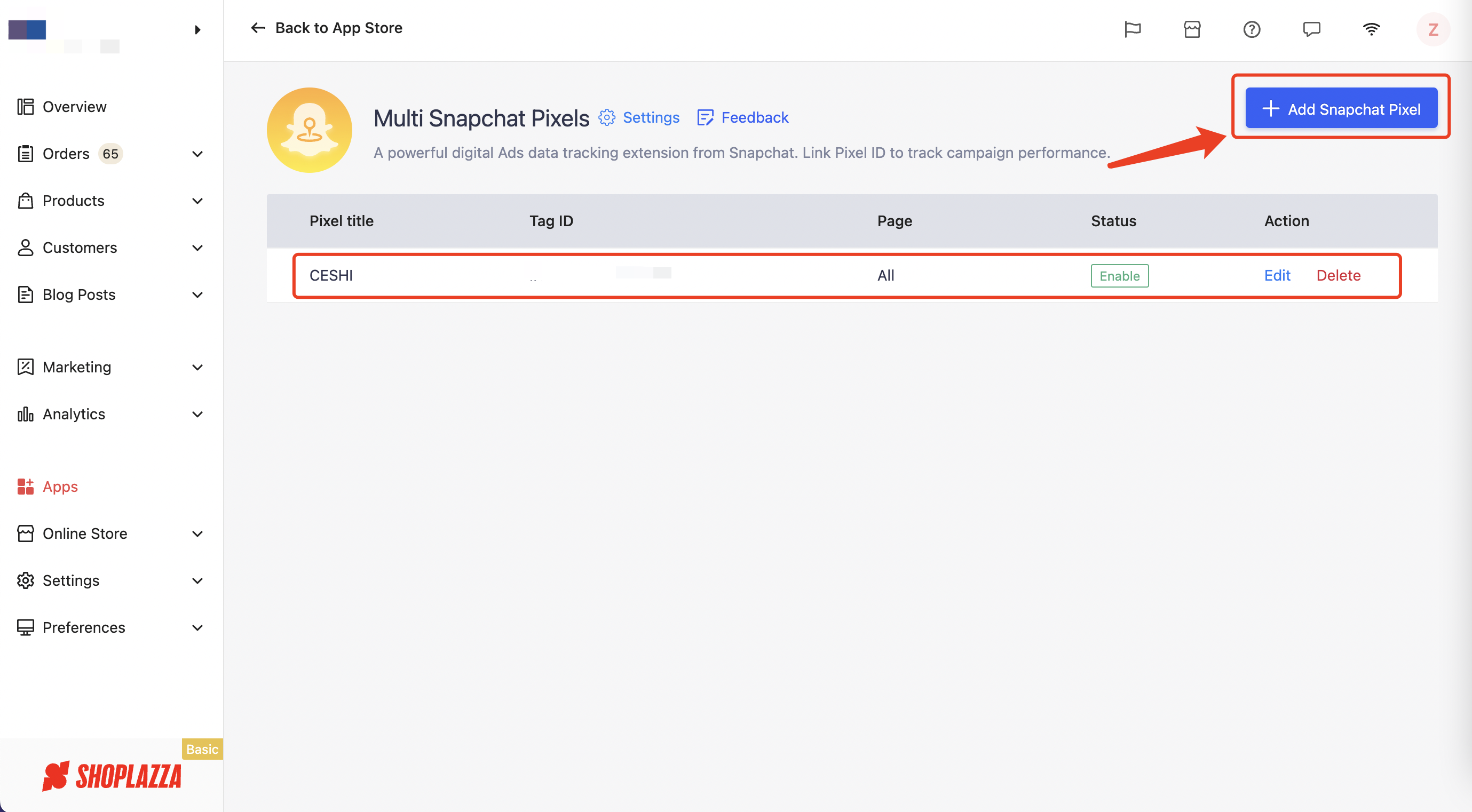The image size is (1472, 812).
Task: Edit the CESHI pixel
Action: pos(1277,275)
